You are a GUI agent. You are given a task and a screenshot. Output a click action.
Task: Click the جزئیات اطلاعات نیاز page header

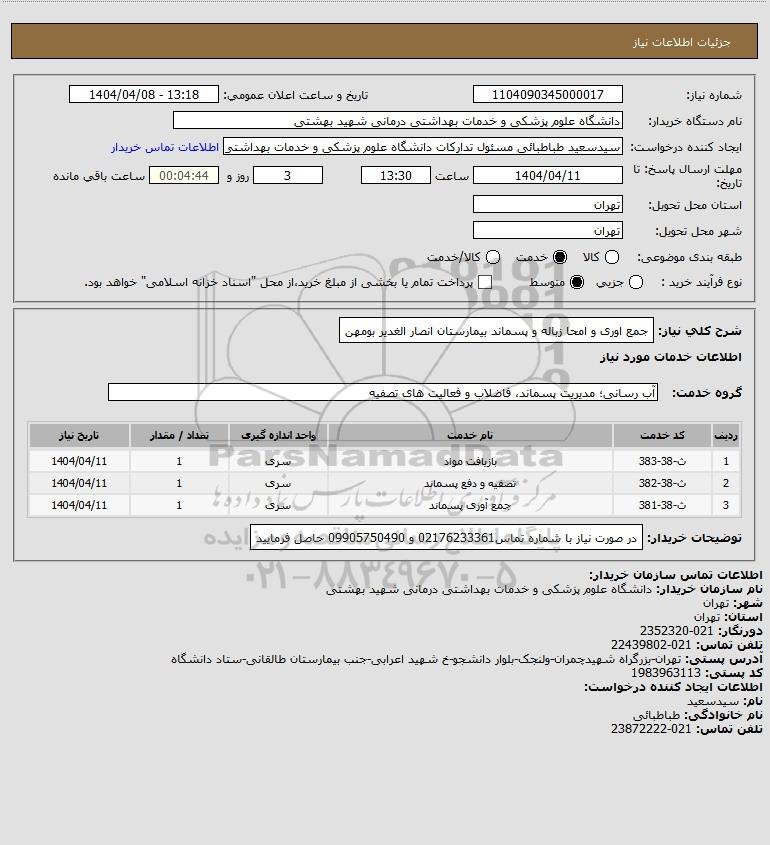click(x=682, y=42)
